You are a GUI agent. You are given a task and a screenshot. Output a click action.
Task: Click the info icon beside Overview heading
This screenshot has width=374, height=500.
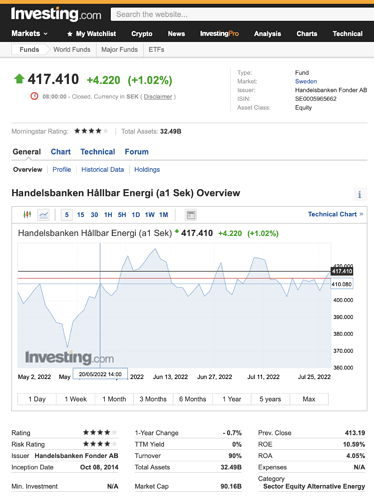pyautogui.click(x=360, y=194)
